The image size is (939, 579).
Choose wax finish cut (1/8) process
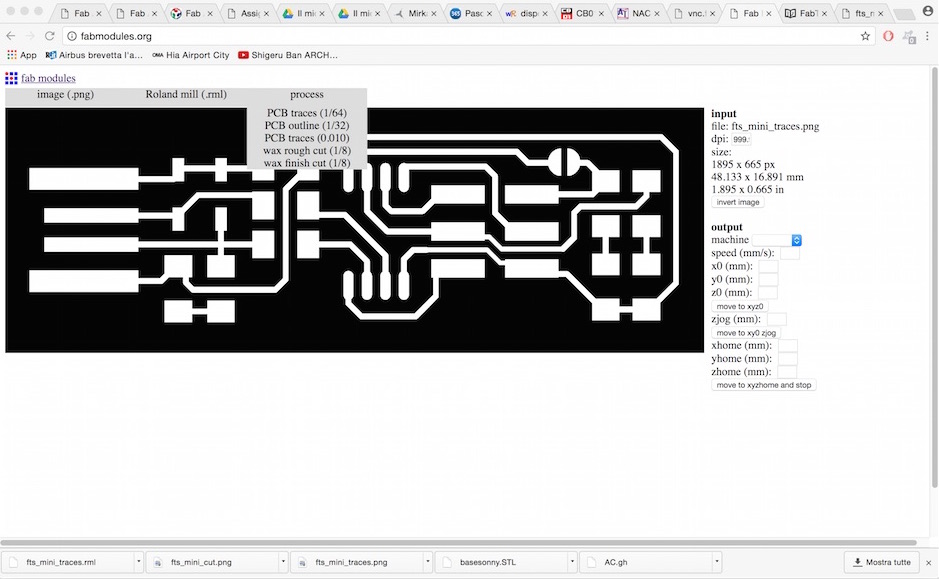(x=307, y=163)
